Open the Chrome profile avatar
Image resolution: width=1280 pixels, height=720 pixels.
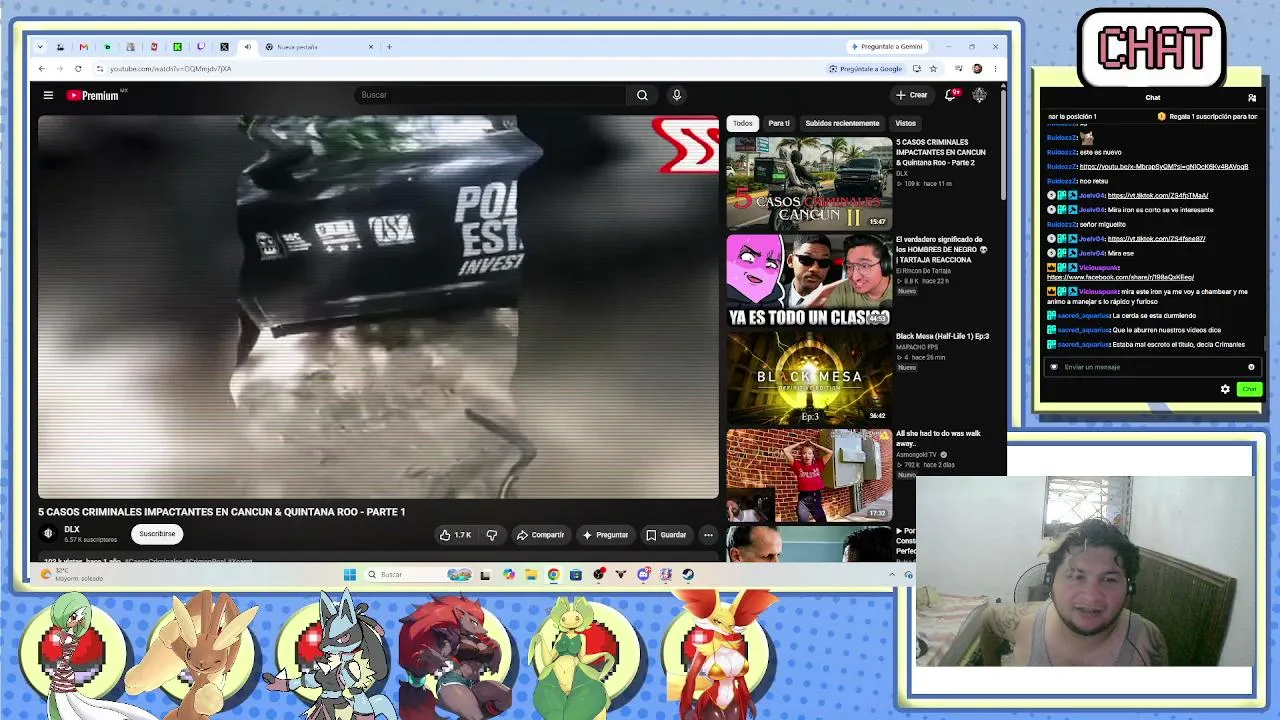pos(977,69)
